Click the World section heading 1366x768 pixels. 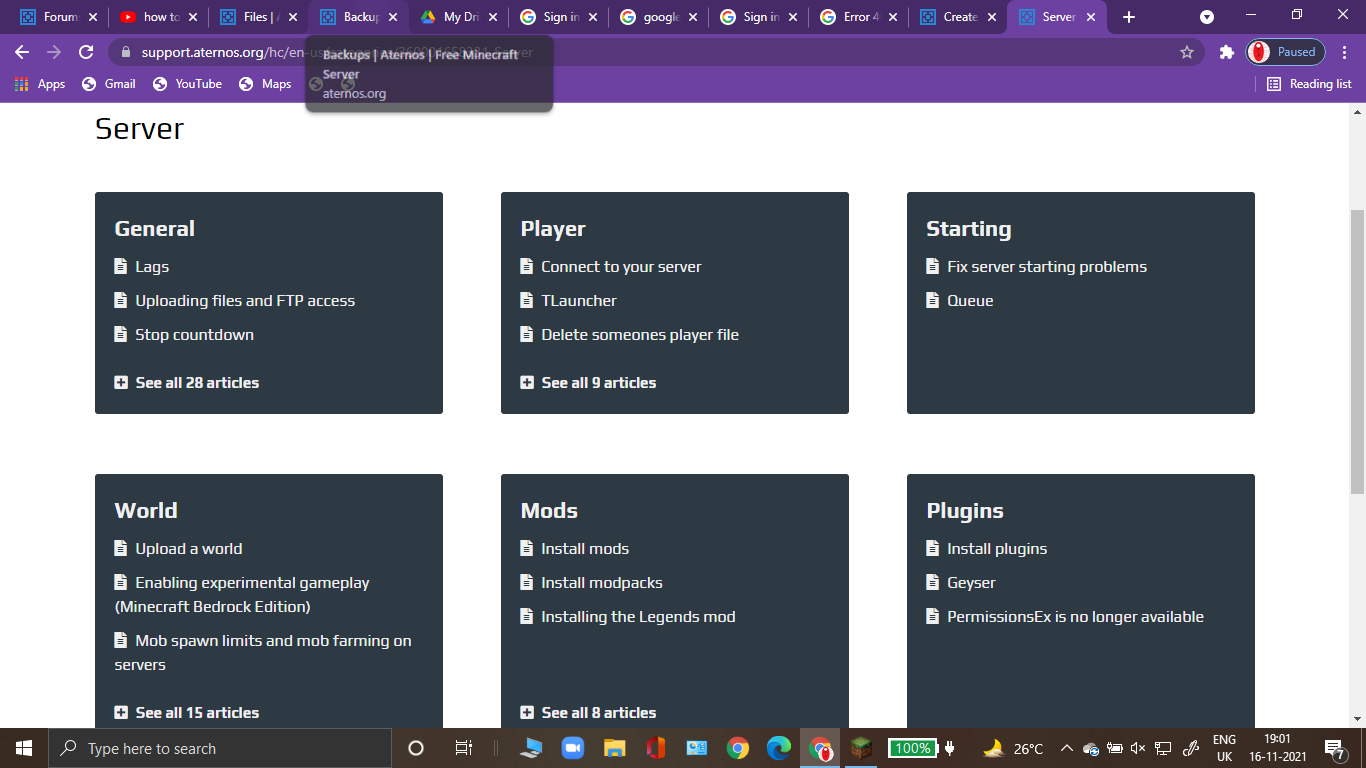[146, 511]
